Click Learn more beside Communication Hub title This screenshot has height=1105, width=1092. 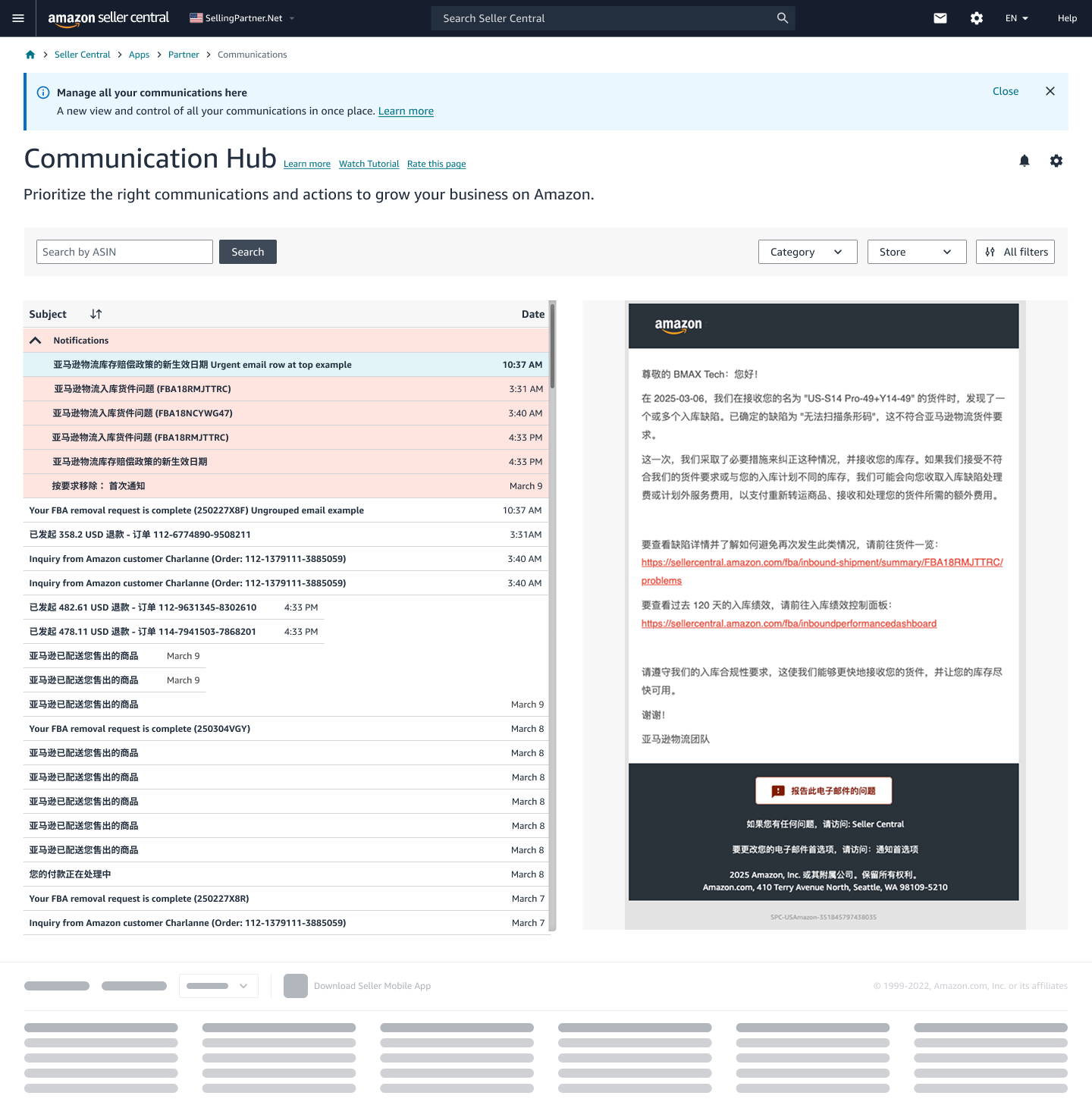(307, 164)
